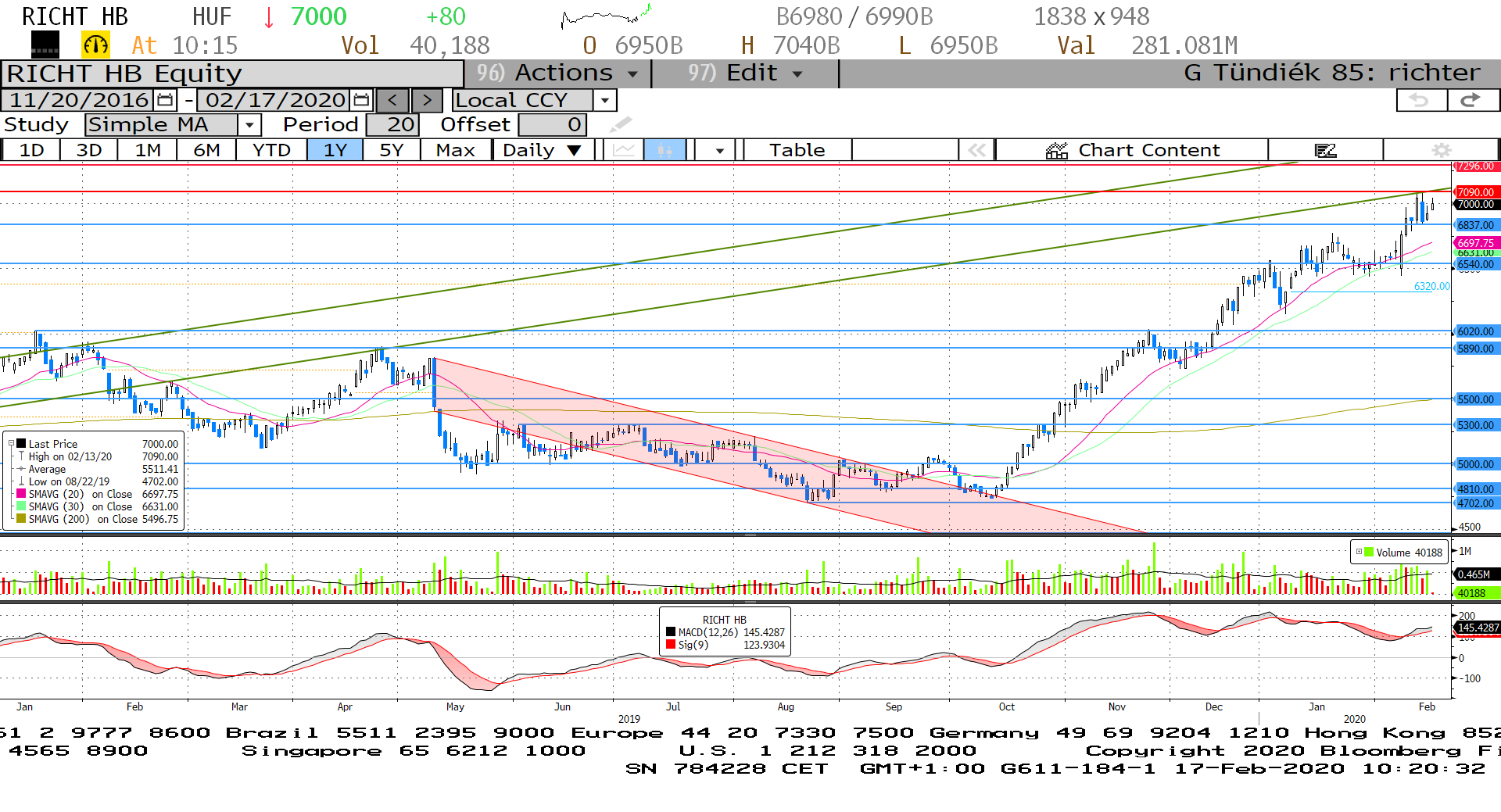Click the 7296.00 red price axis label

pos(1475,166)
